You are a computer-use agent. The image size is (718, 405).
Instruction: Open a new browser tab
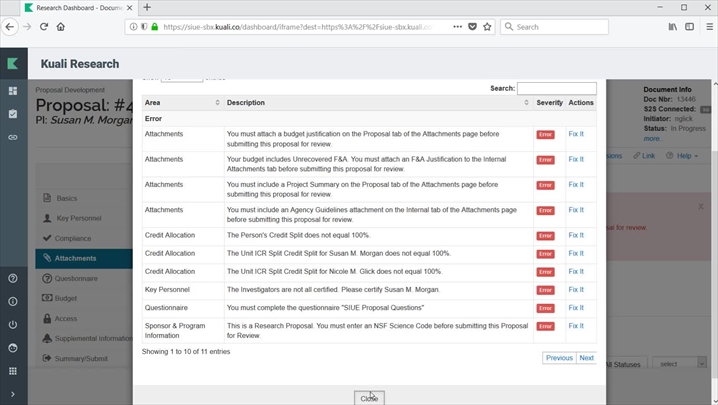(147, 7)
